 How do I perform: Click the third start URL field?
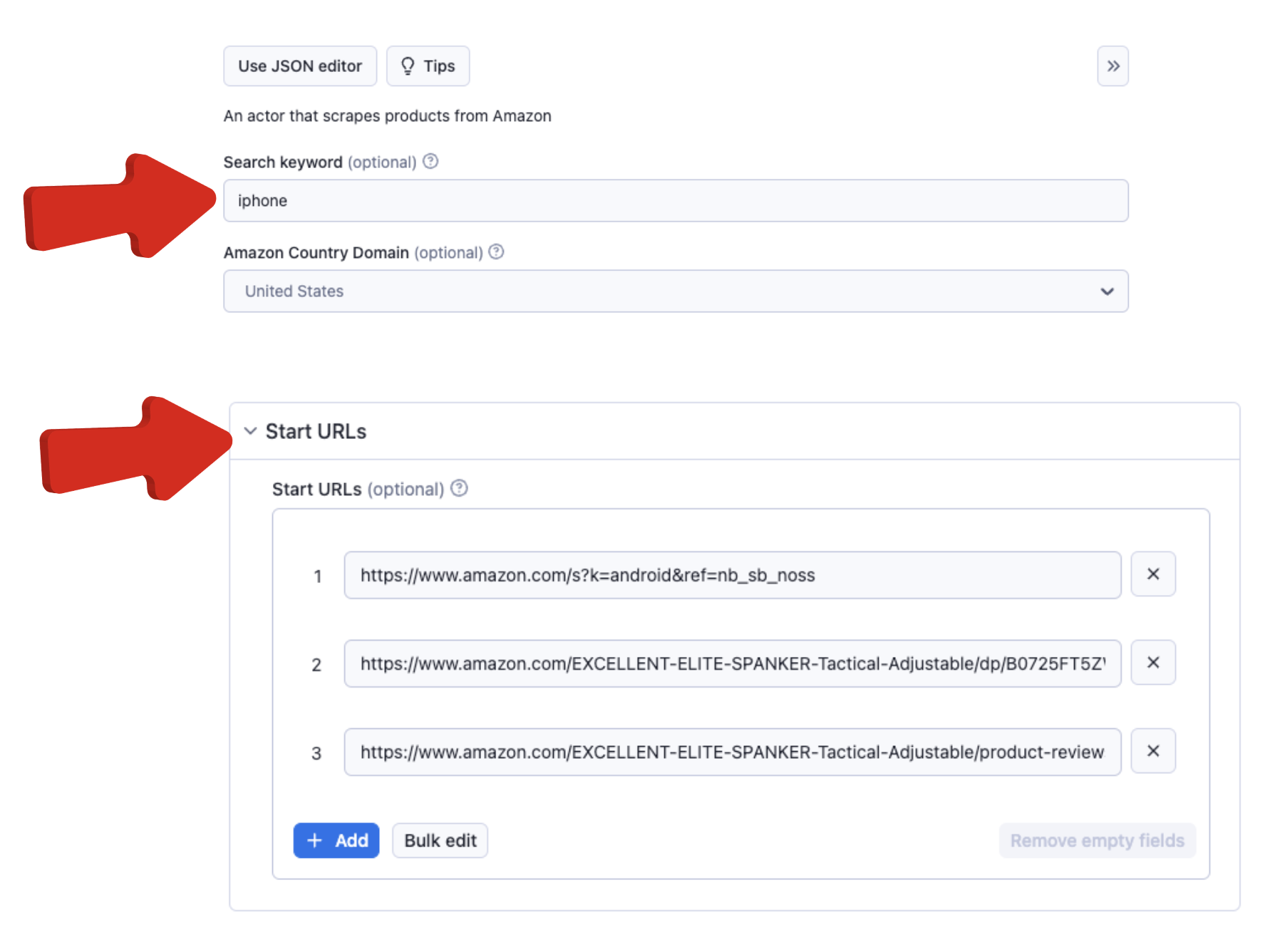click(731, 752)
